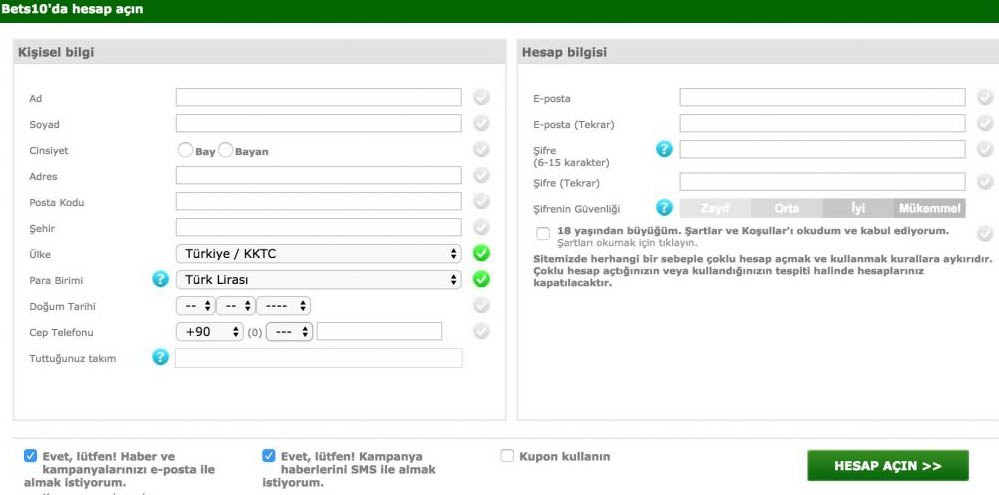Image resolution: width=999 pixels, height=495 pixels.
Task: Click the İyi password strength segment
Action: [x=858, y=208]
